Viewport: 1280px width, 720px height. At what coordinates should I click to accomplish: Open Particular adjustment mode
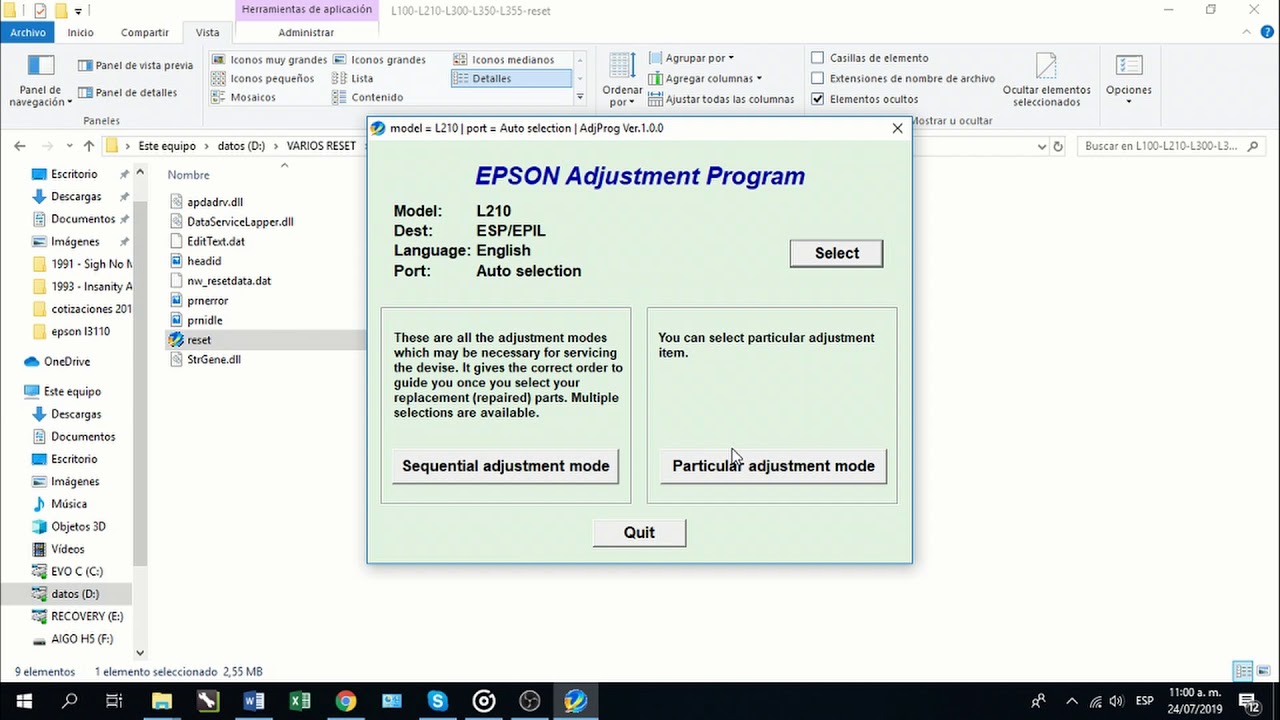(773, 466)
